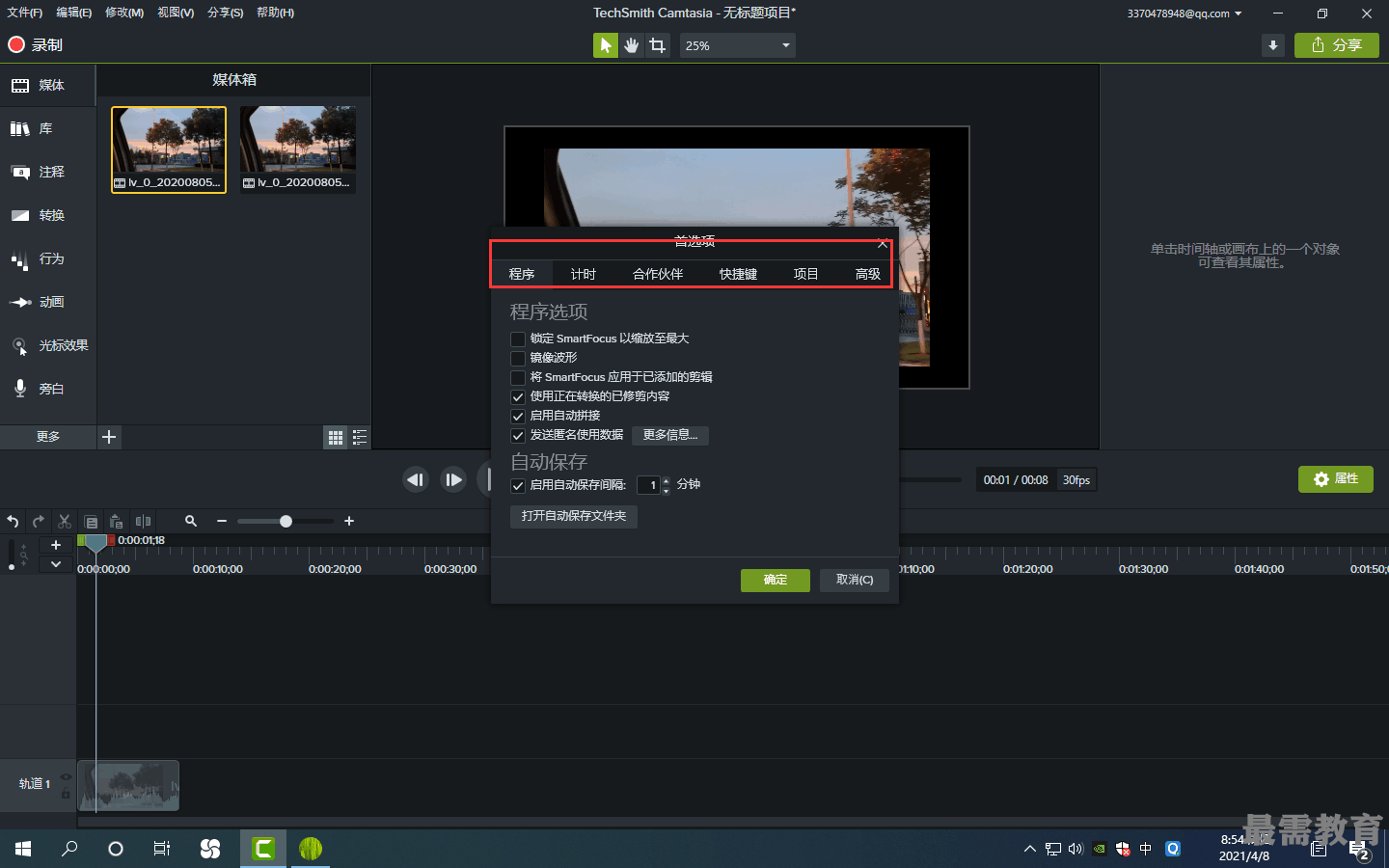Click the redo arrow icon
The height and width of the screenshot is (868, 1389).
coord(39,521)
